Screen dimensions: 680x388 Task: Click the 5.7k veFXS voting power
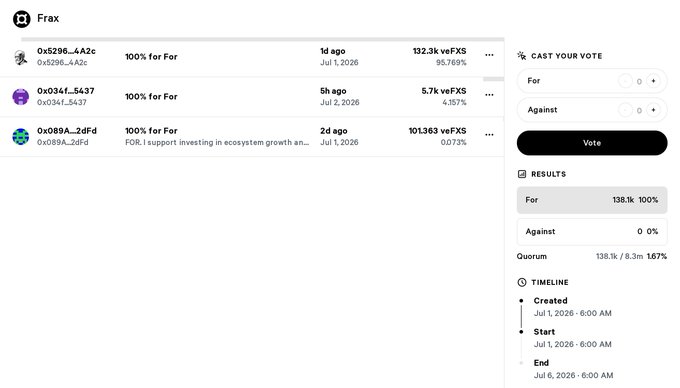(444, 91)
